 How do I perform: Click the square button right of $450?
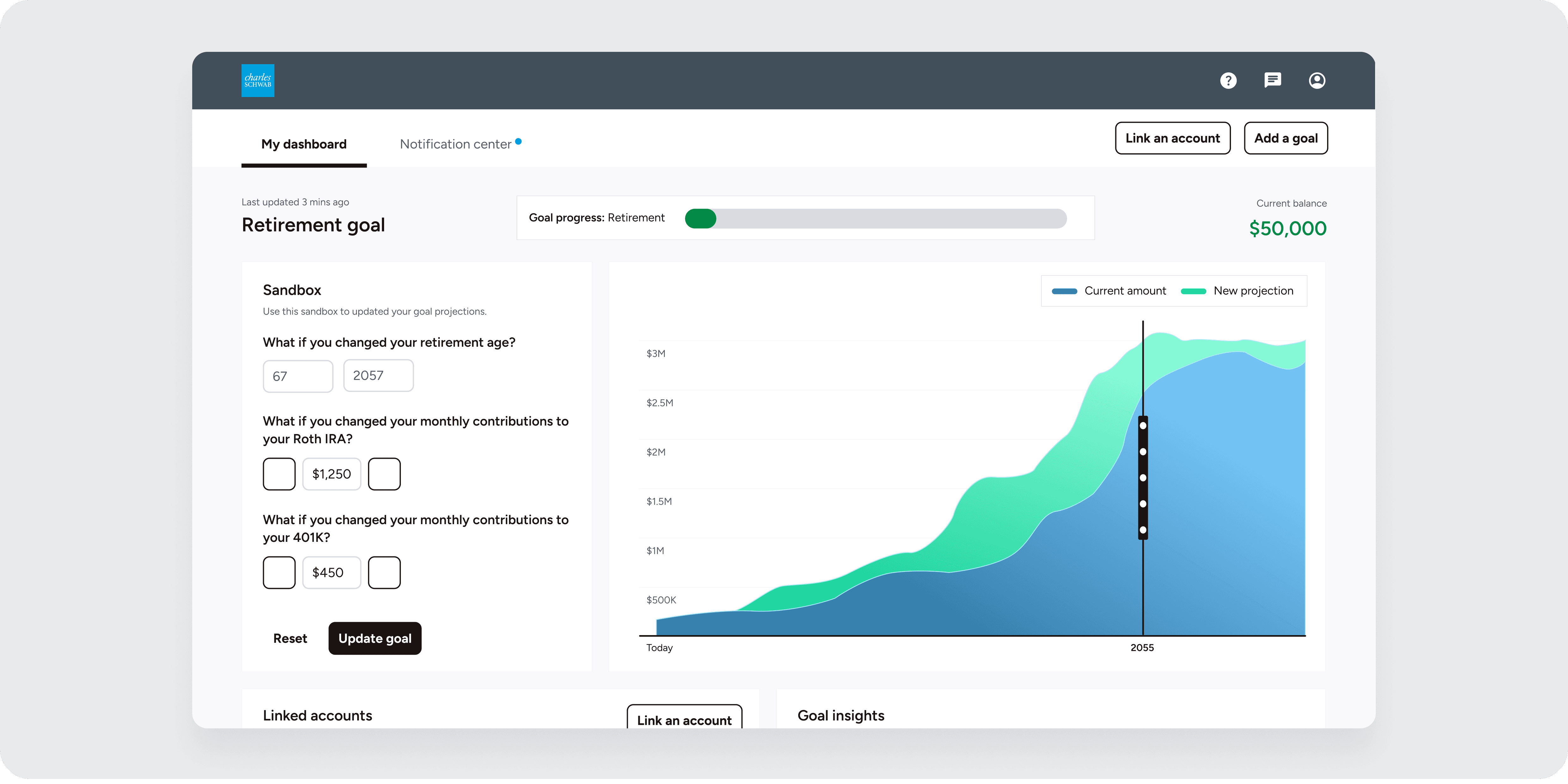click(x=384, y=572)
